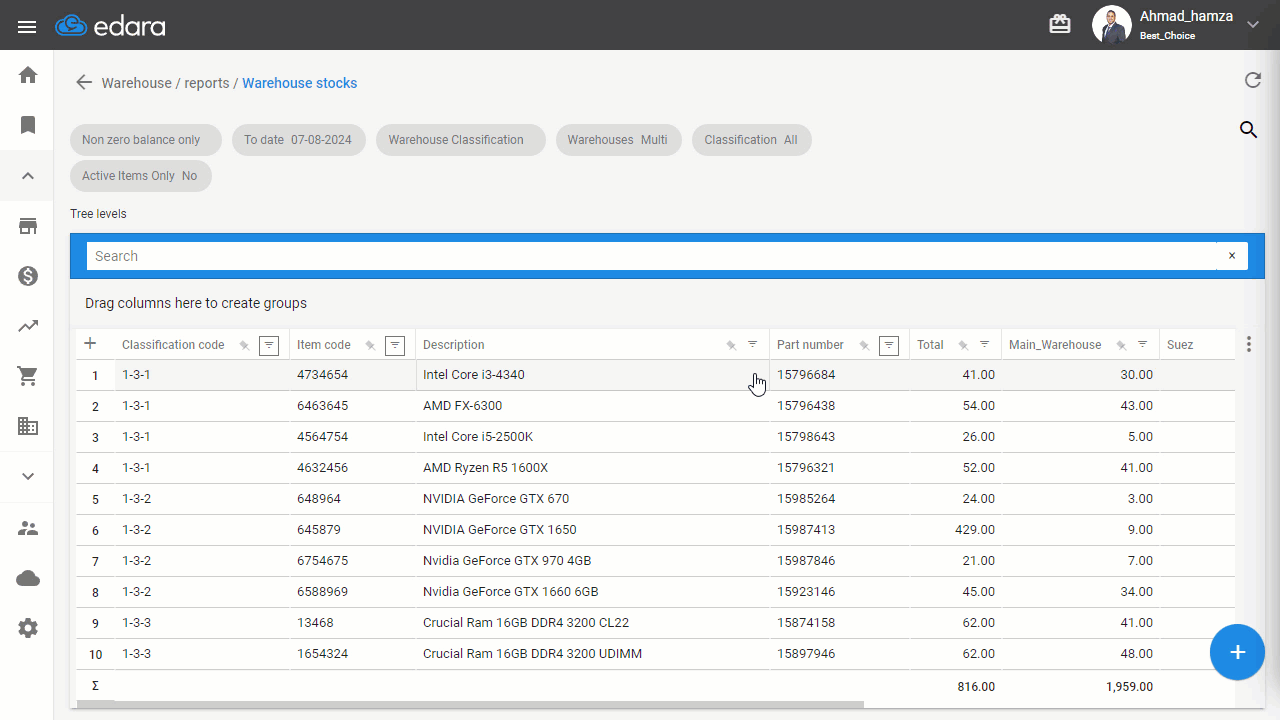This screenshot has width=1280, height=720.
Task: Open Item code column filter
Action: tap(395, 345)
